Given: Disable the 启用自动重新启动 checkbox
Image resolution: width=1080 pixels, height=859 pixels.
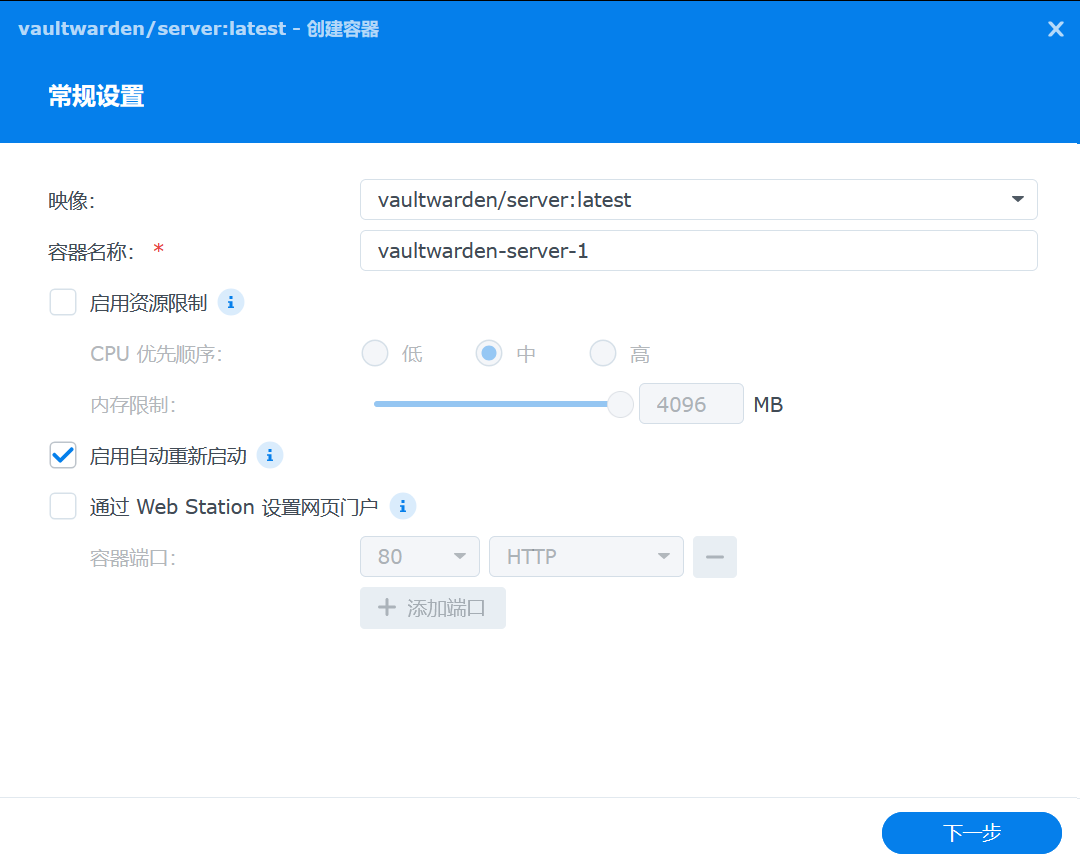Looking at the screenshot, I should (63, 455).
